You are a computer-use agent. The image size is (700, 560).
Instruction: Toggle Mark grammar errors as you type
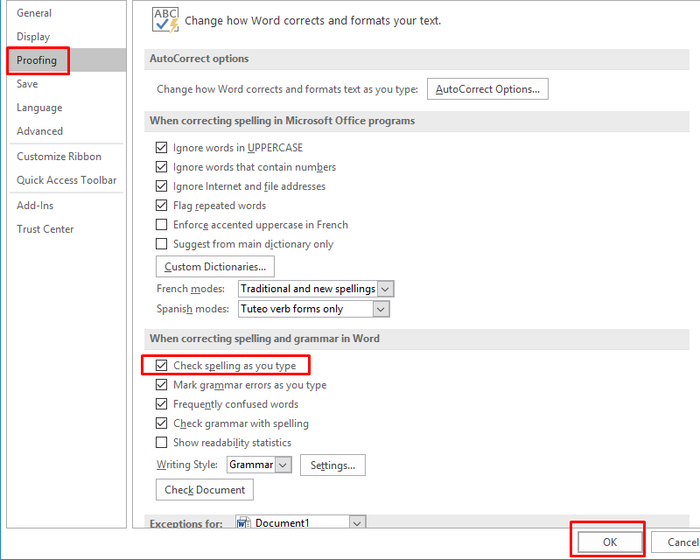click(x=161, y=384)
